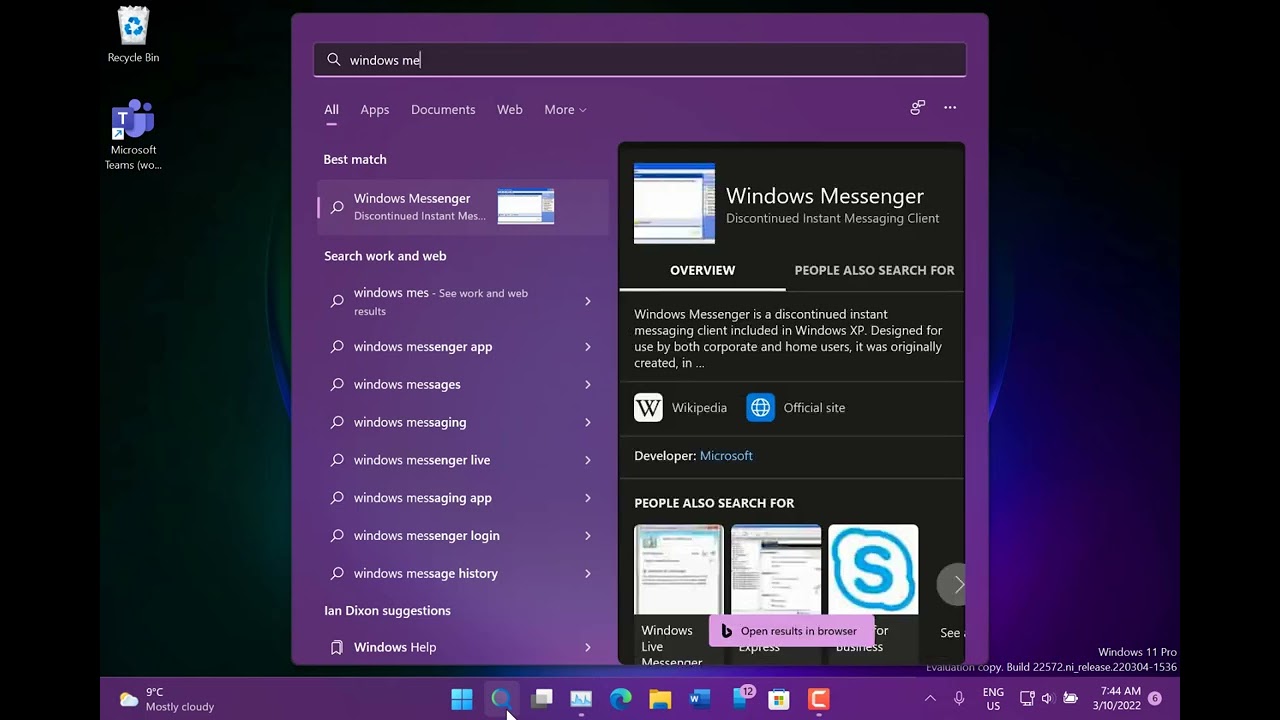Click the search box magnifier icon
Screen dimensions: 1280x720
click(x=334, y=60)
